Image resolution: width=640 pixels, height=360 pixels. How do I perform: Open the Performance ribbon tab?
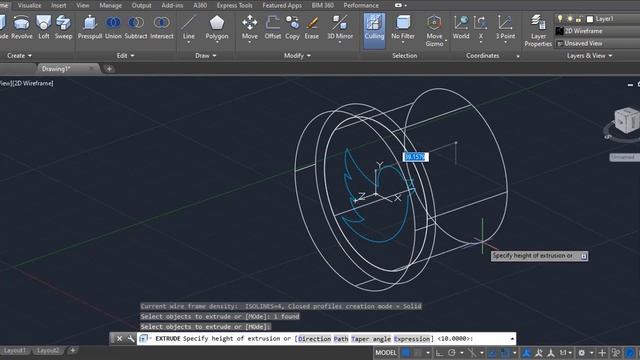[361, 5]
